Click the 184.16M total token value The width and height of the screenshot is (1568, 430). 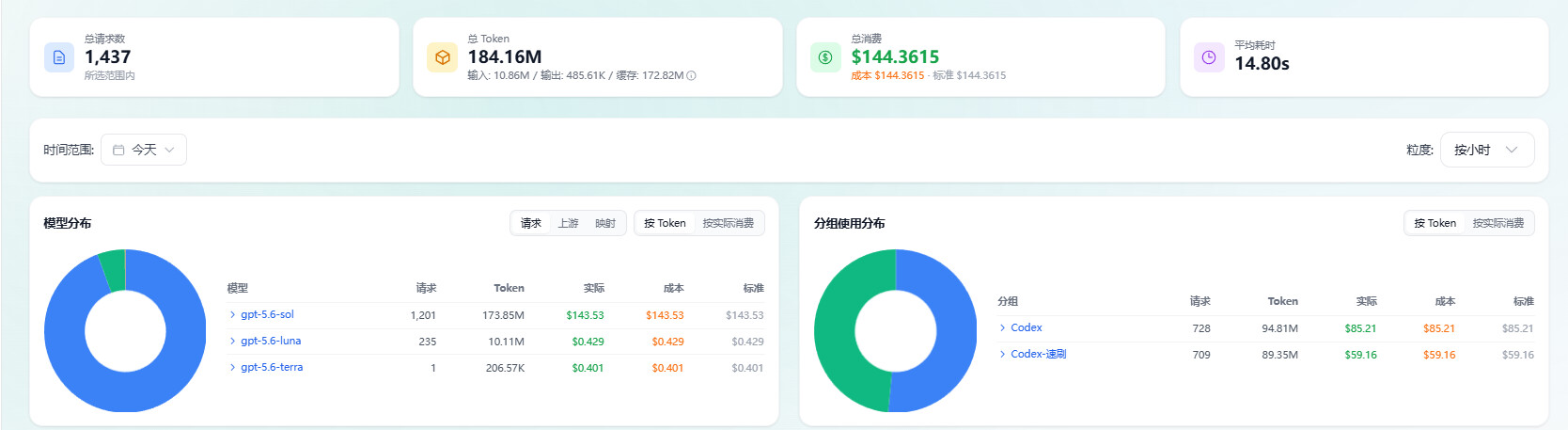(x=505, y=56)
